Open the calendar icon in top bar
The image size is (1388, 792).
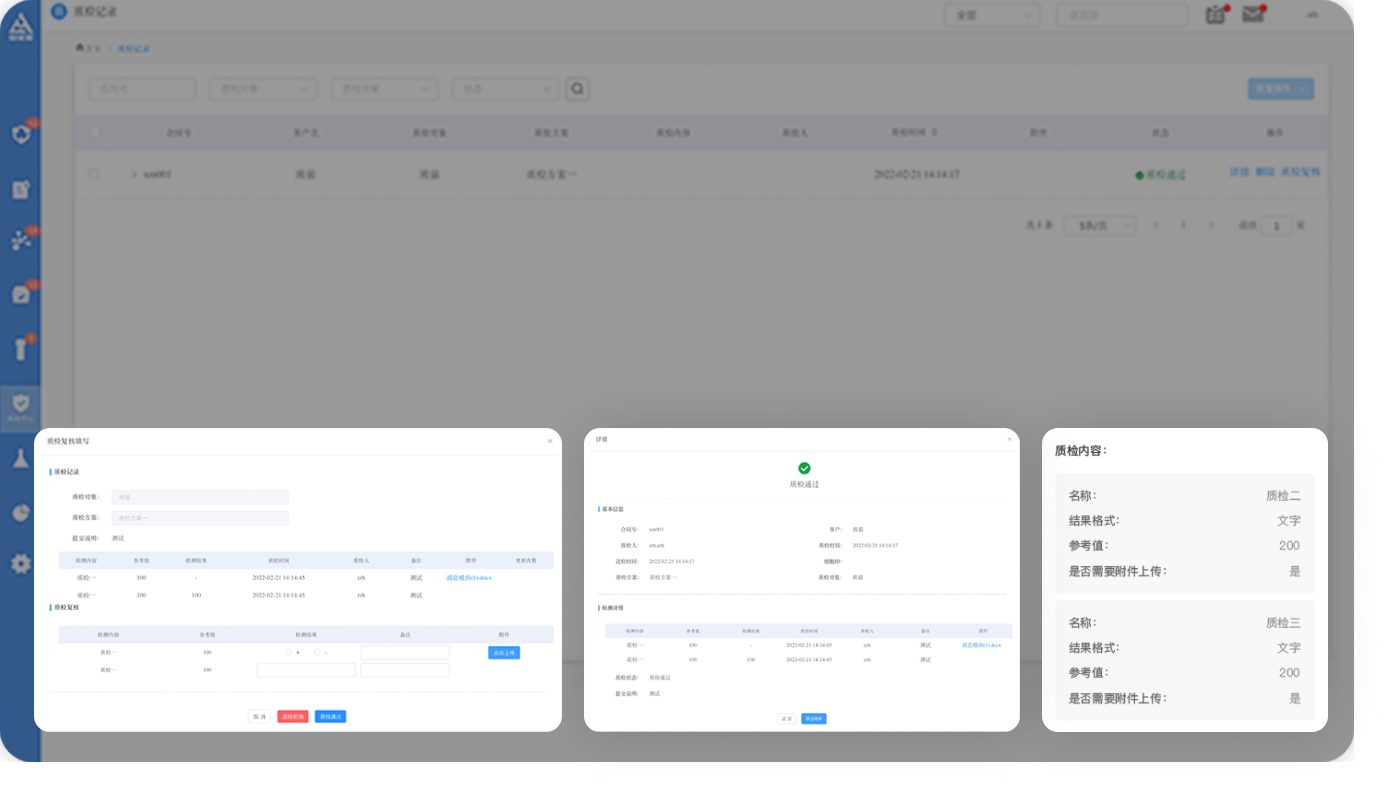coord(1215,14)
